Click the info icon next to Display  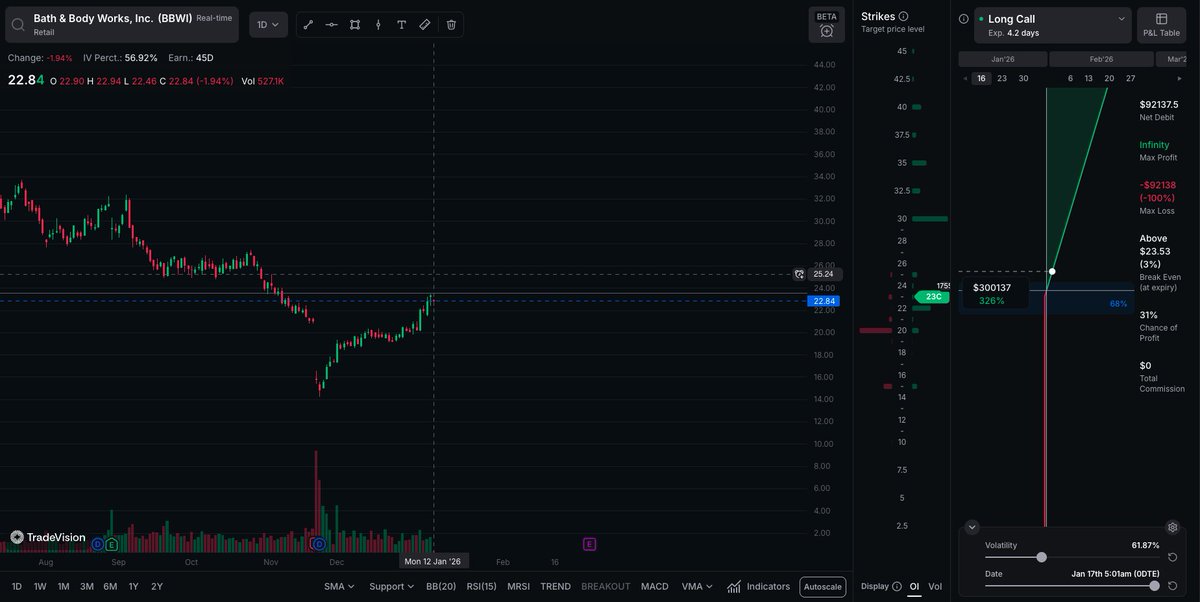point(897,586)
